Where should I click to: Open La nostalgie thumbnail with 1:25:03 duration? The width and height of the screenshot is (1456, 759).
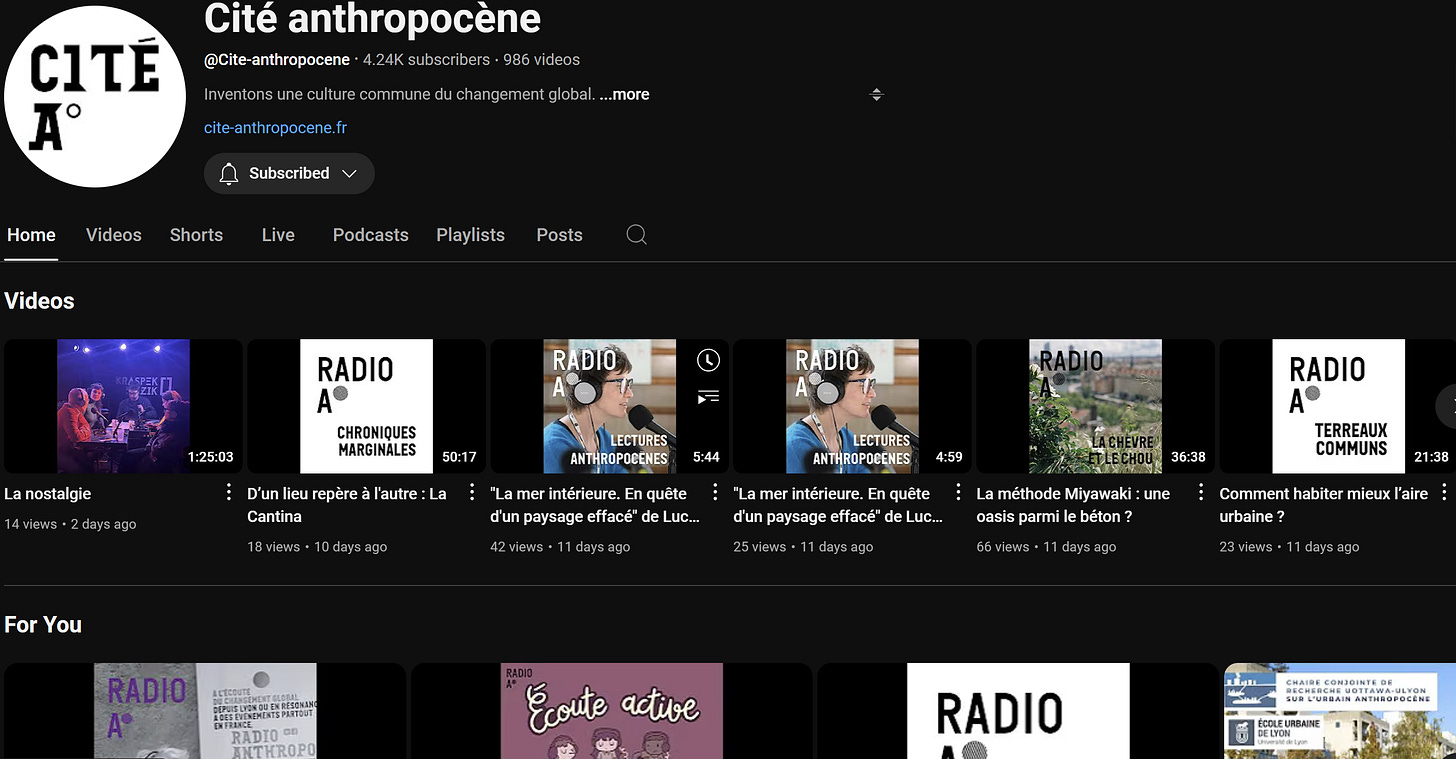123,406
